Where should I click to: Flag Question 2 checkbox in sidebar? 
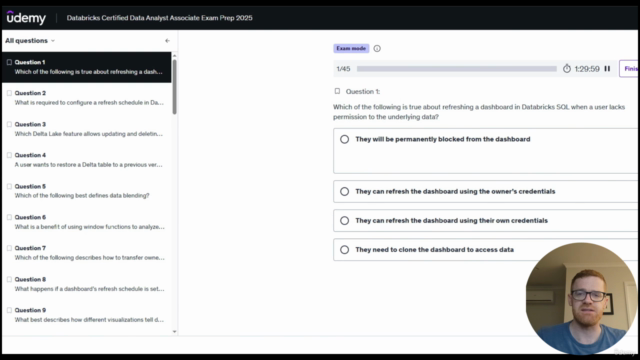click(9, 93)
